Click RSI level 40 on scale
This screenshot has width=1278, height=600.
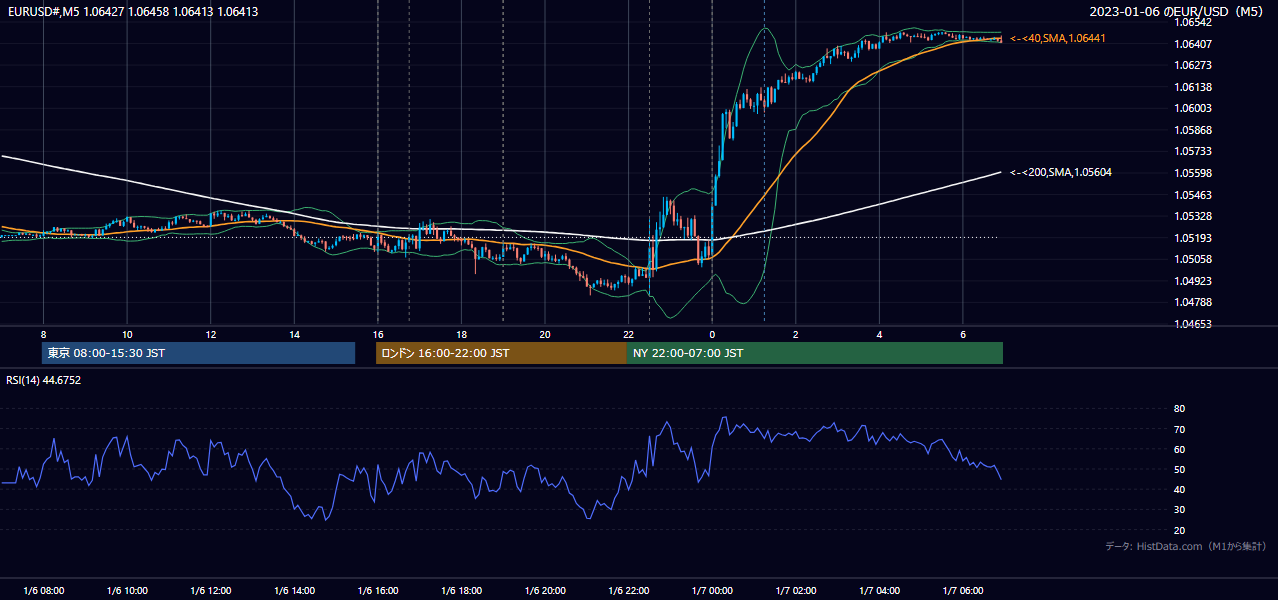tap(1179, 489)
